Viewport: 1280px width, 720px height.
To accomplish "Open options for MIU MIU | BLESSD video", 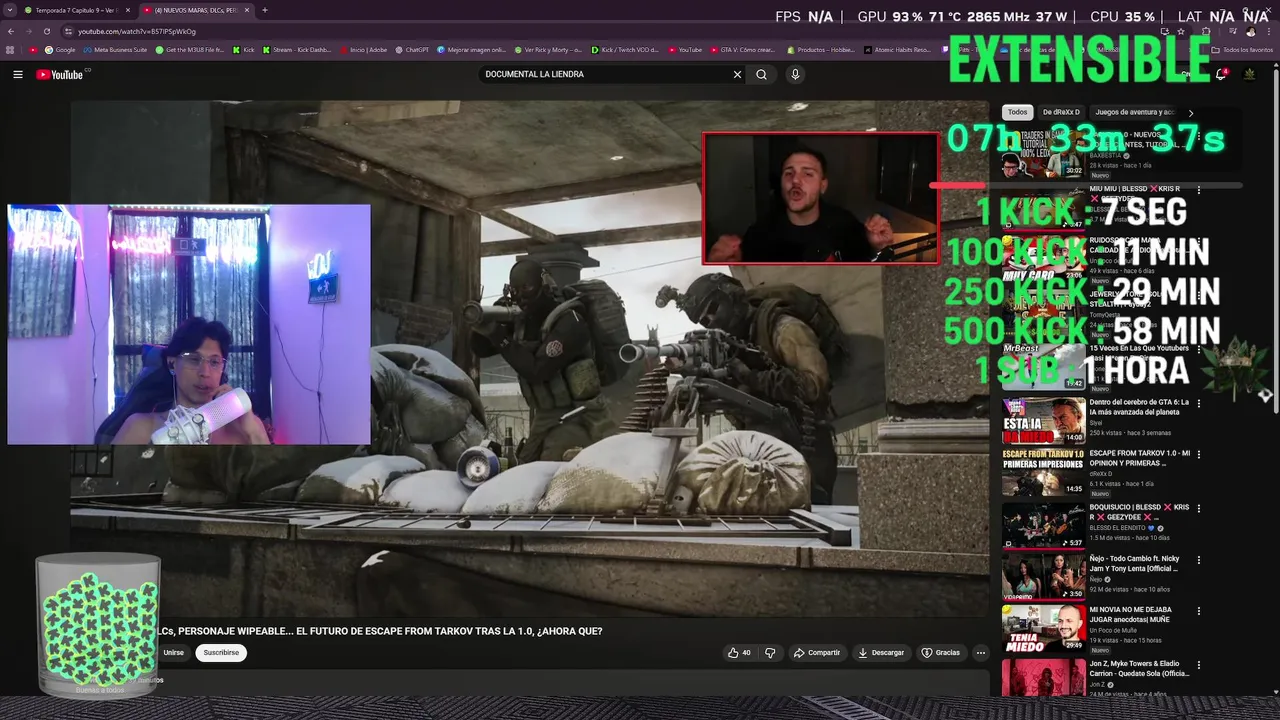I will [1199, 190].
